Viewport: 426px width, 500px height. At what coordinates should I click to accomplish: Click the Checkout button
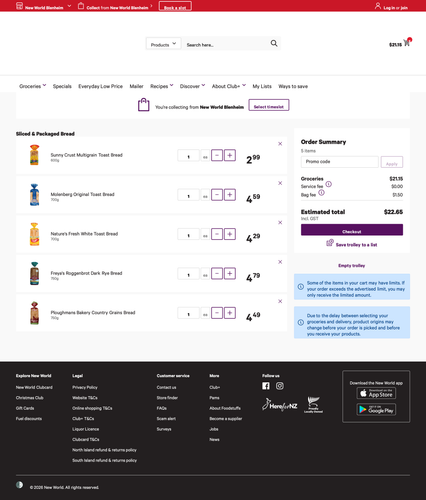click(x=352, y=230)
